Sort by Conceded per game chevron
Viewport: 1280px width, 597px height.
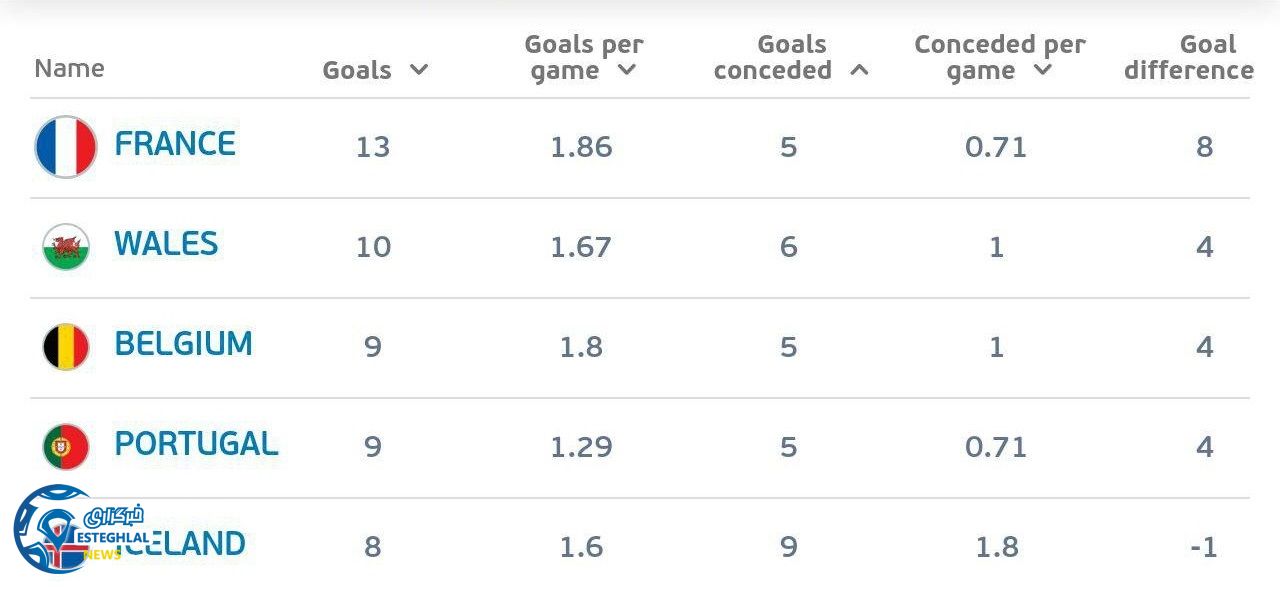(1042, 70)
